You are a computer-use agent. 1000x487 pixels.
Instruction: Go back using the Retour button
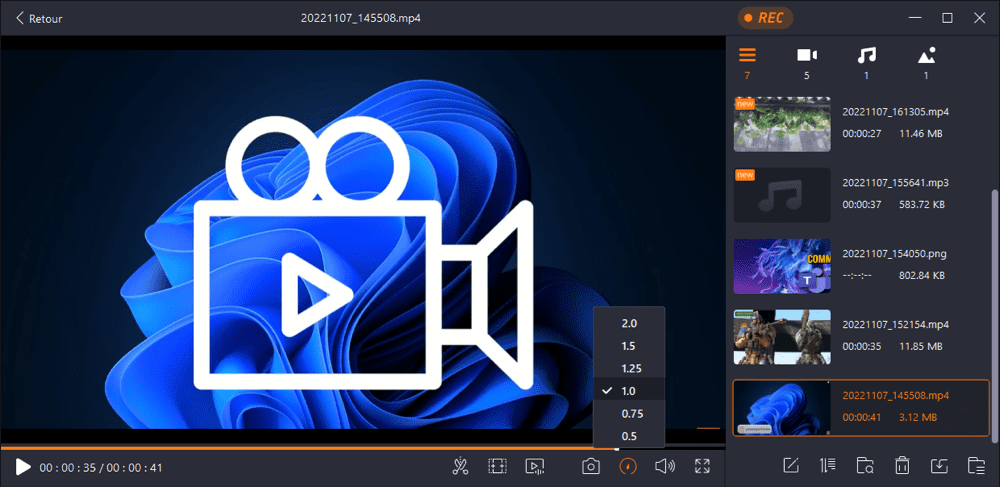coord(39,18)
